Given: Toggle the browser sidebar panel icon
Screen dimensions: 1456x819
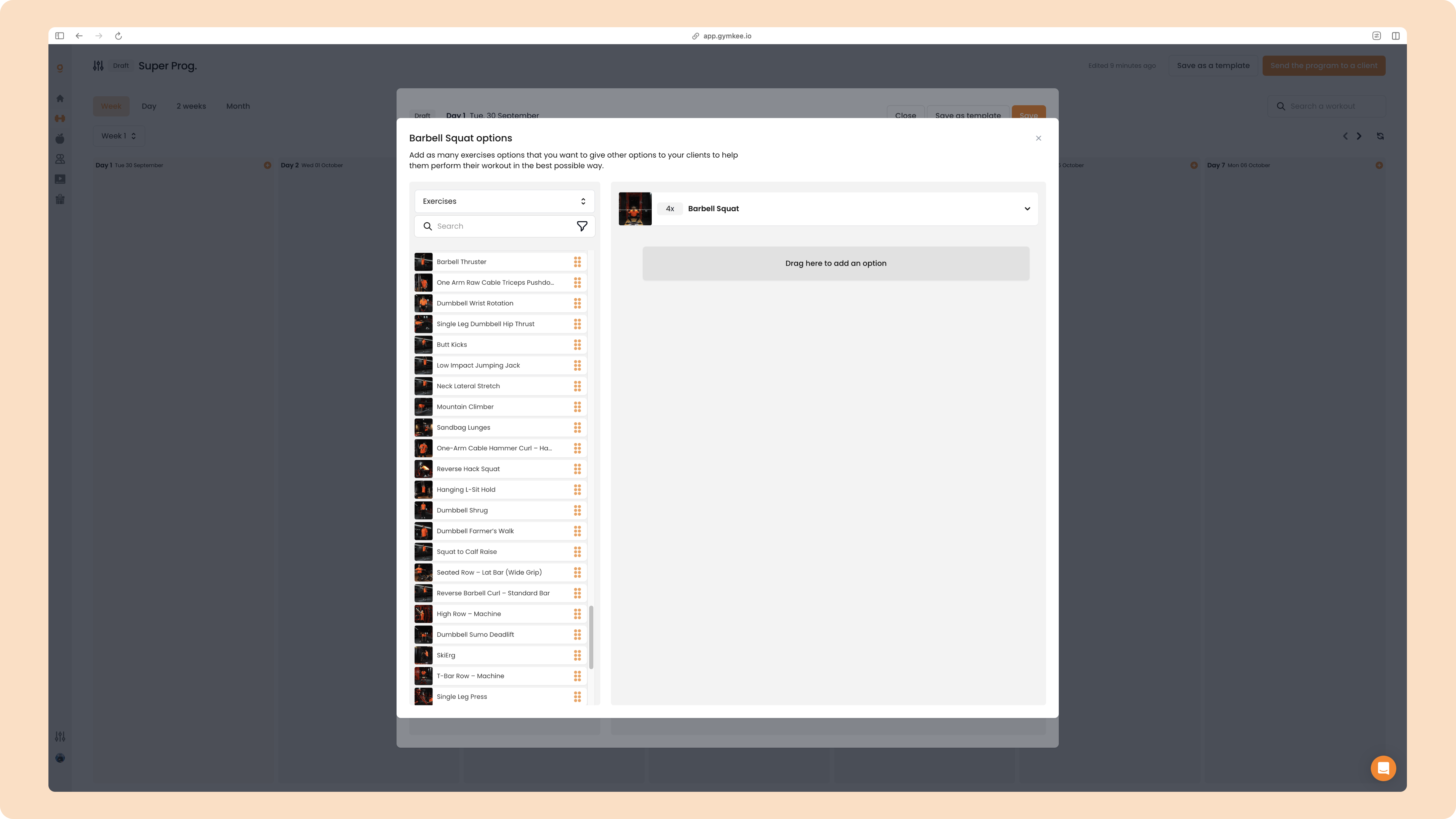Looking at the screenshot, I should [59, 36].
